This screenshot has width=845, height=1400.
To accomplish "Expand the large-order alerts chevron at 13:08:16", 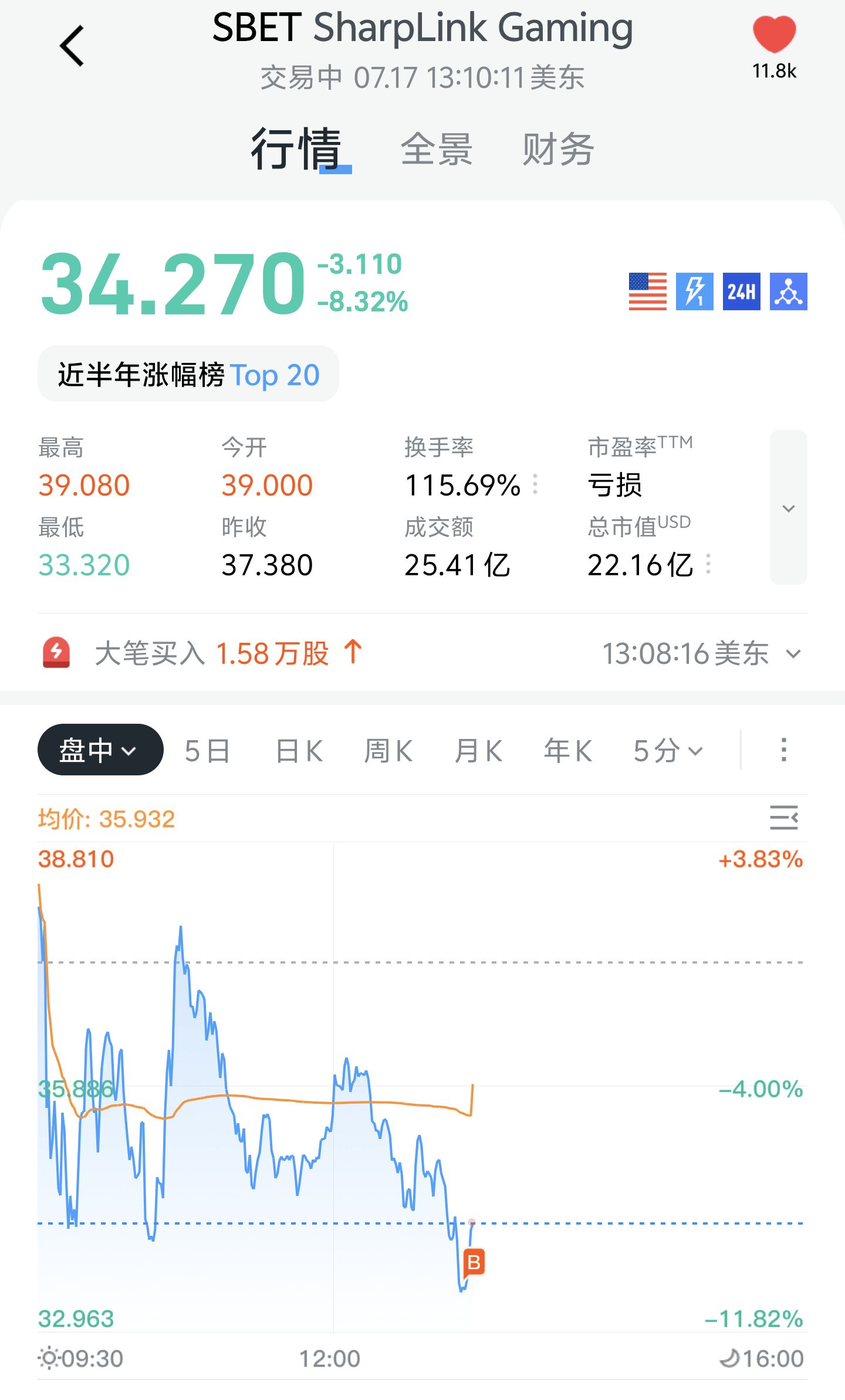I will click(x=793, y=653).
